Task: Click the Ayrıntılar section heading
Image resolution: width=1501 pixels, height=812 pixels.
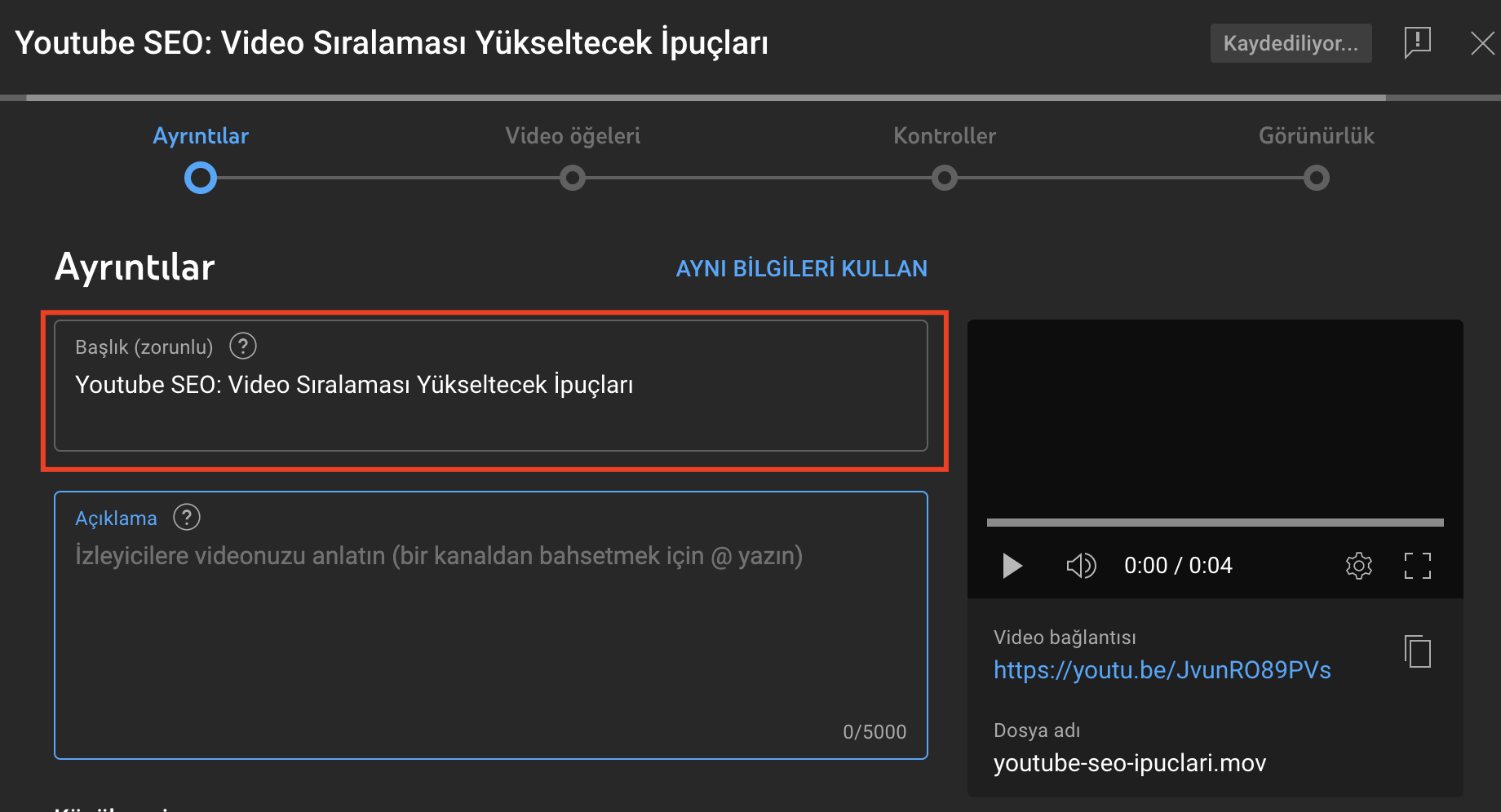Action: 135,267
